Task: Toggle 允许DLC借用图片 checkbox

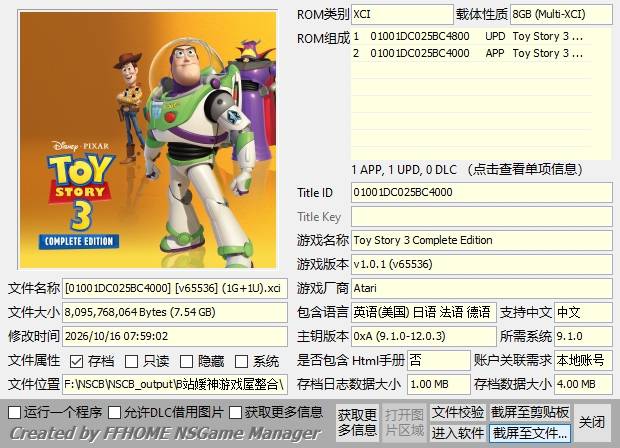Action: coord(115,412)
